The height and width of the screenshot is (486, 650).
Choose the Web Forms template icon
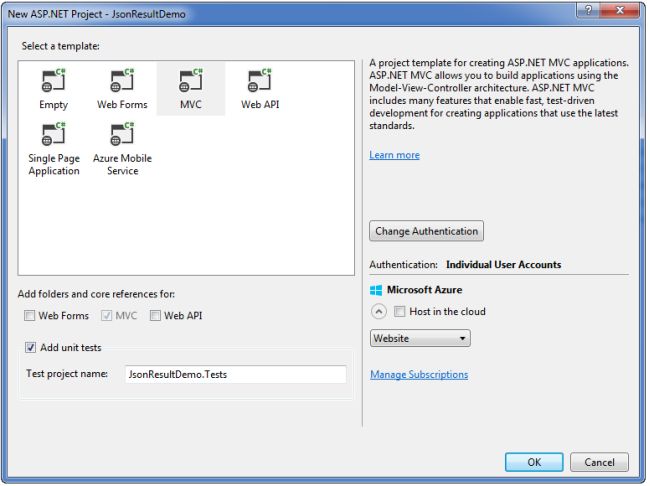[x=122, y=80]
